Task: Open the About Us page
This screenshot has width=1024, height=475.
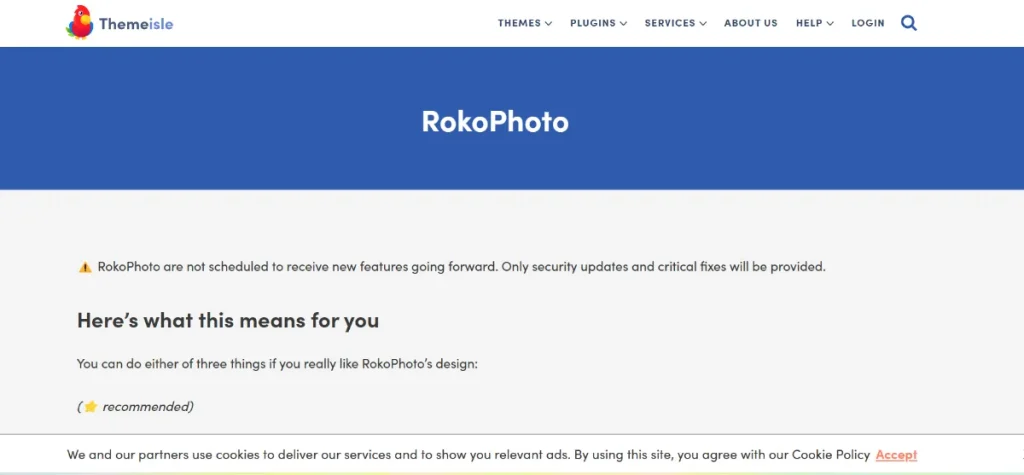Action: tap(750, 23)
